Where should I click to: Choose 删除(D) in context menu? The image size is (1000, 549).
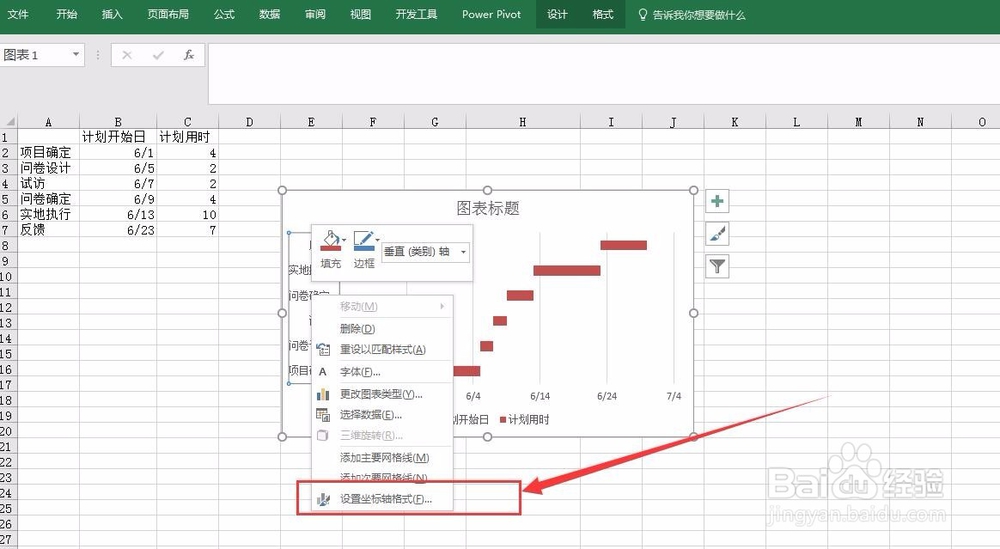tap(382, 329)
